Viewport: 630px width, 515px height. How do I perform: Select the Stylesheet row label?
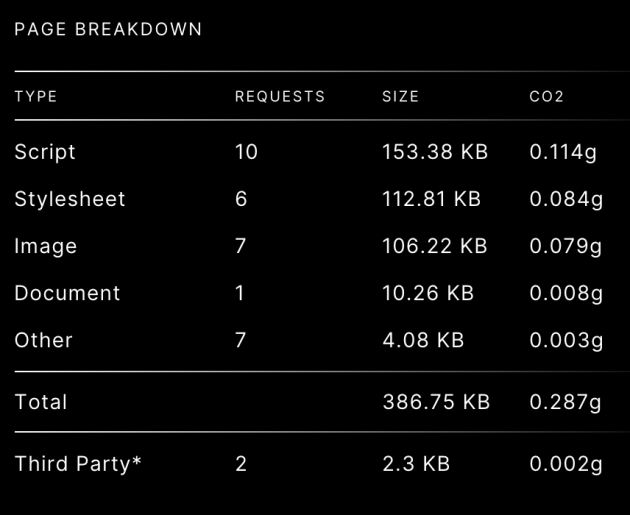70,199
